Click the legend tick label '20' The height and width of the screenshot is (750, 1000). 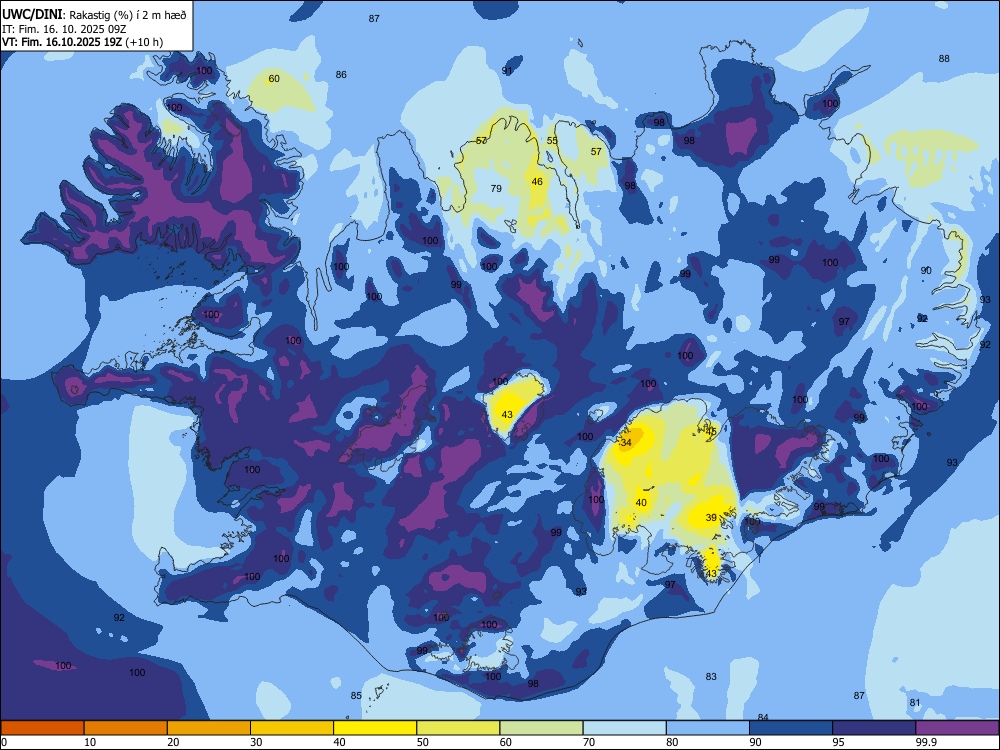(x=173, y=742)
